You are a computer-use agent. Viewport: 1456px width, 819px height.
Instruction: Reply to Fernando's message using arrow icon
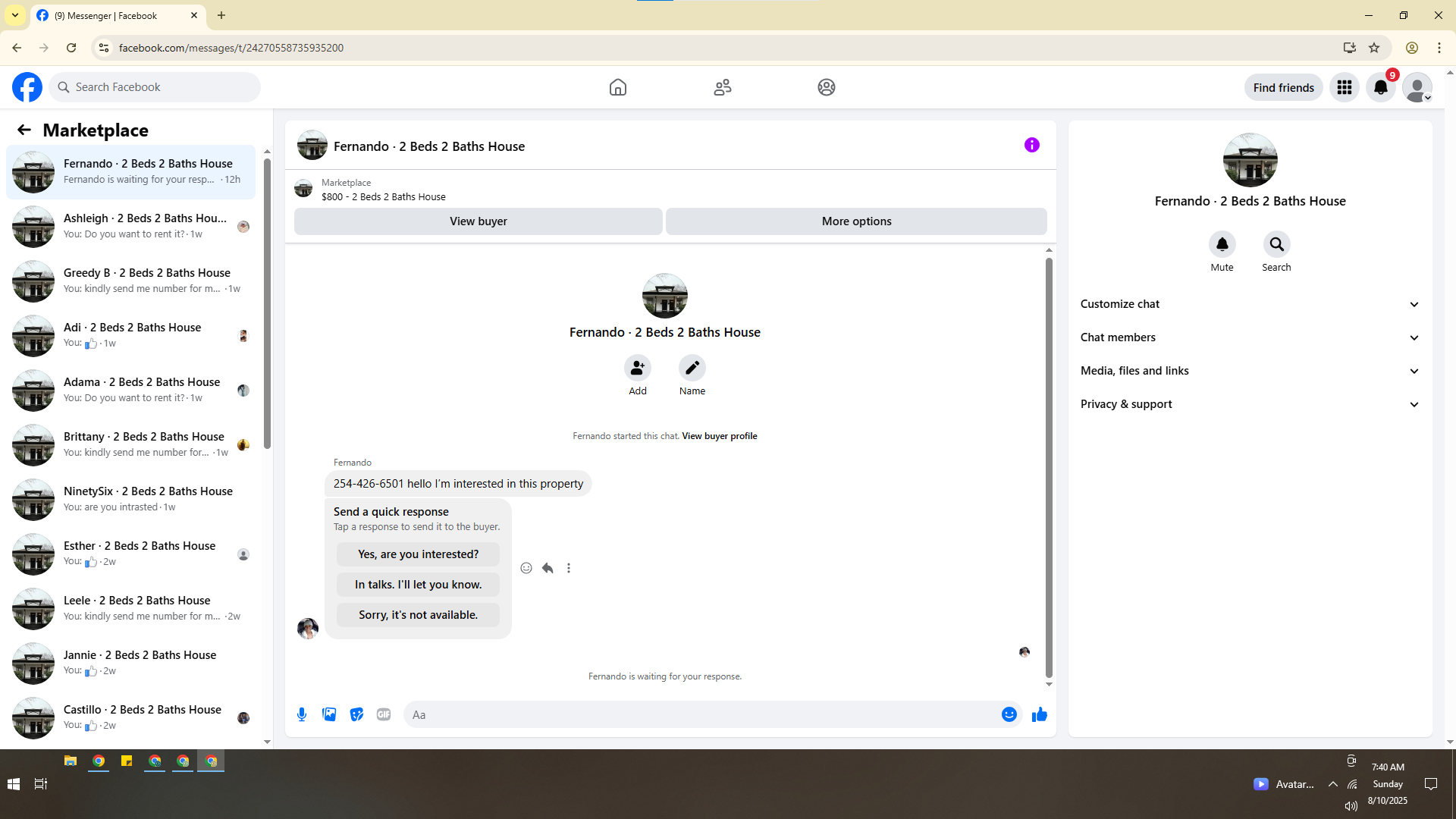(548, 568)
